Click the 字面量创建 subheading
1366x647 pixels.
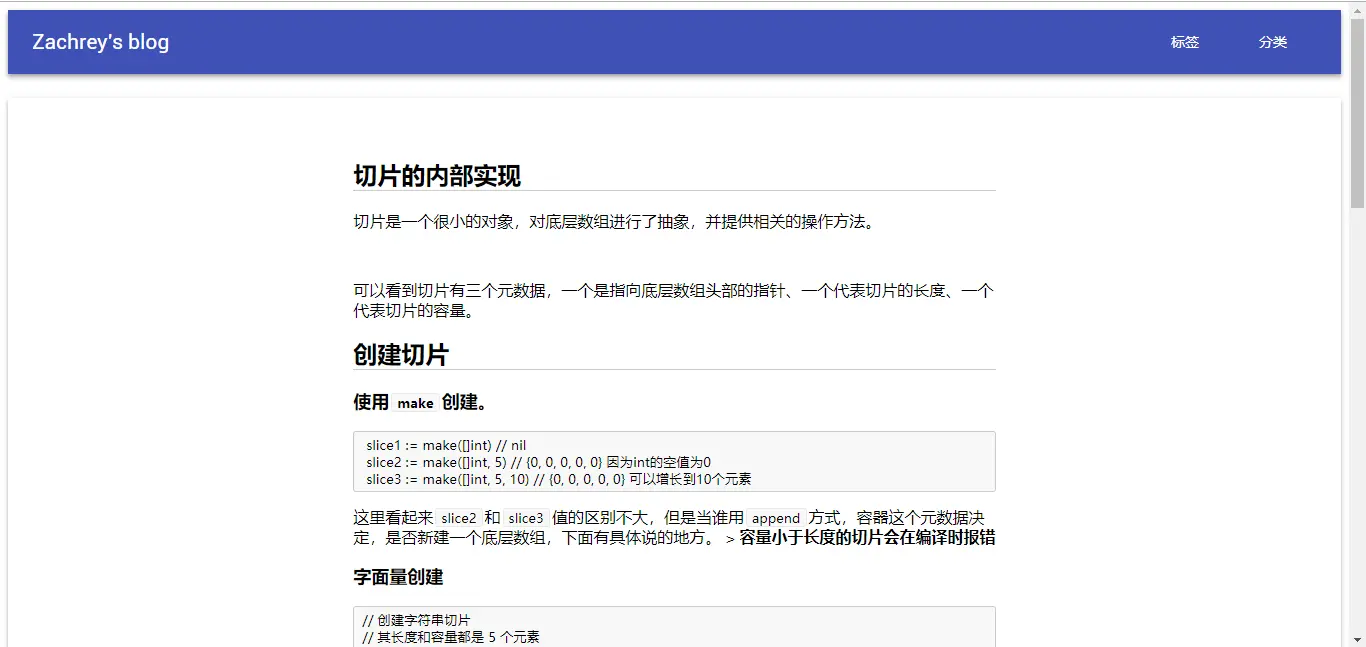[399, 577]
